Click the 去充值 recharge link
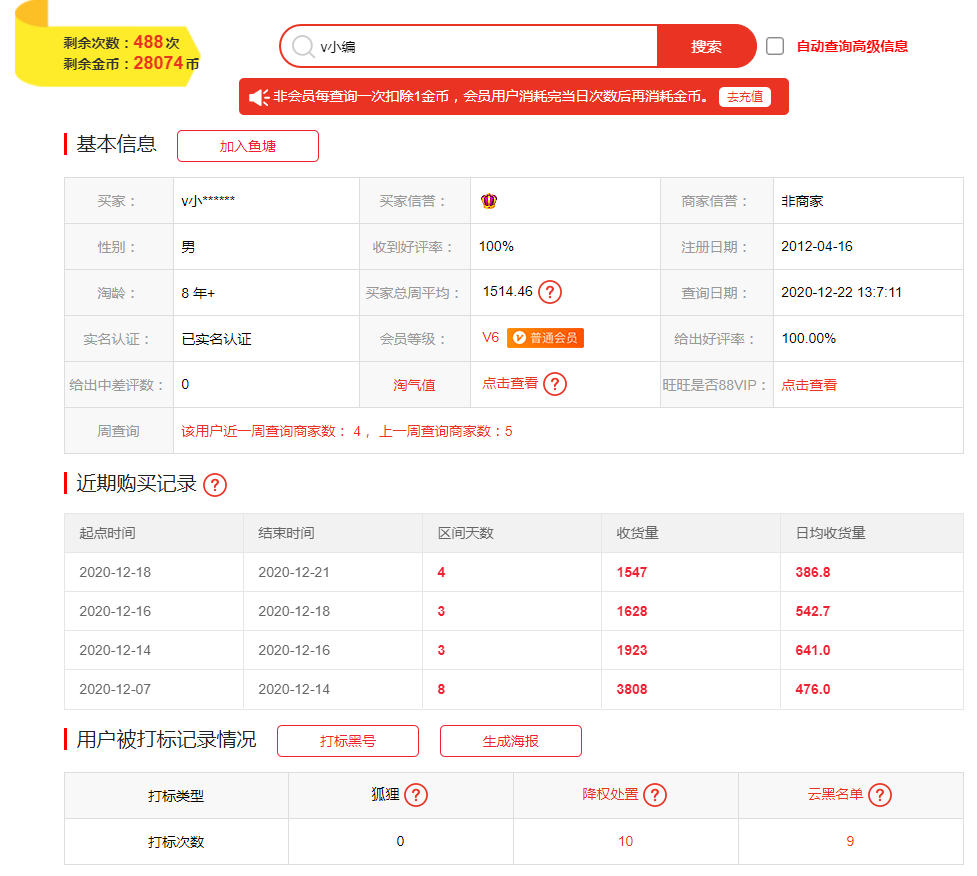The width and height of the screenshot is (977, 876). point(744,96)
